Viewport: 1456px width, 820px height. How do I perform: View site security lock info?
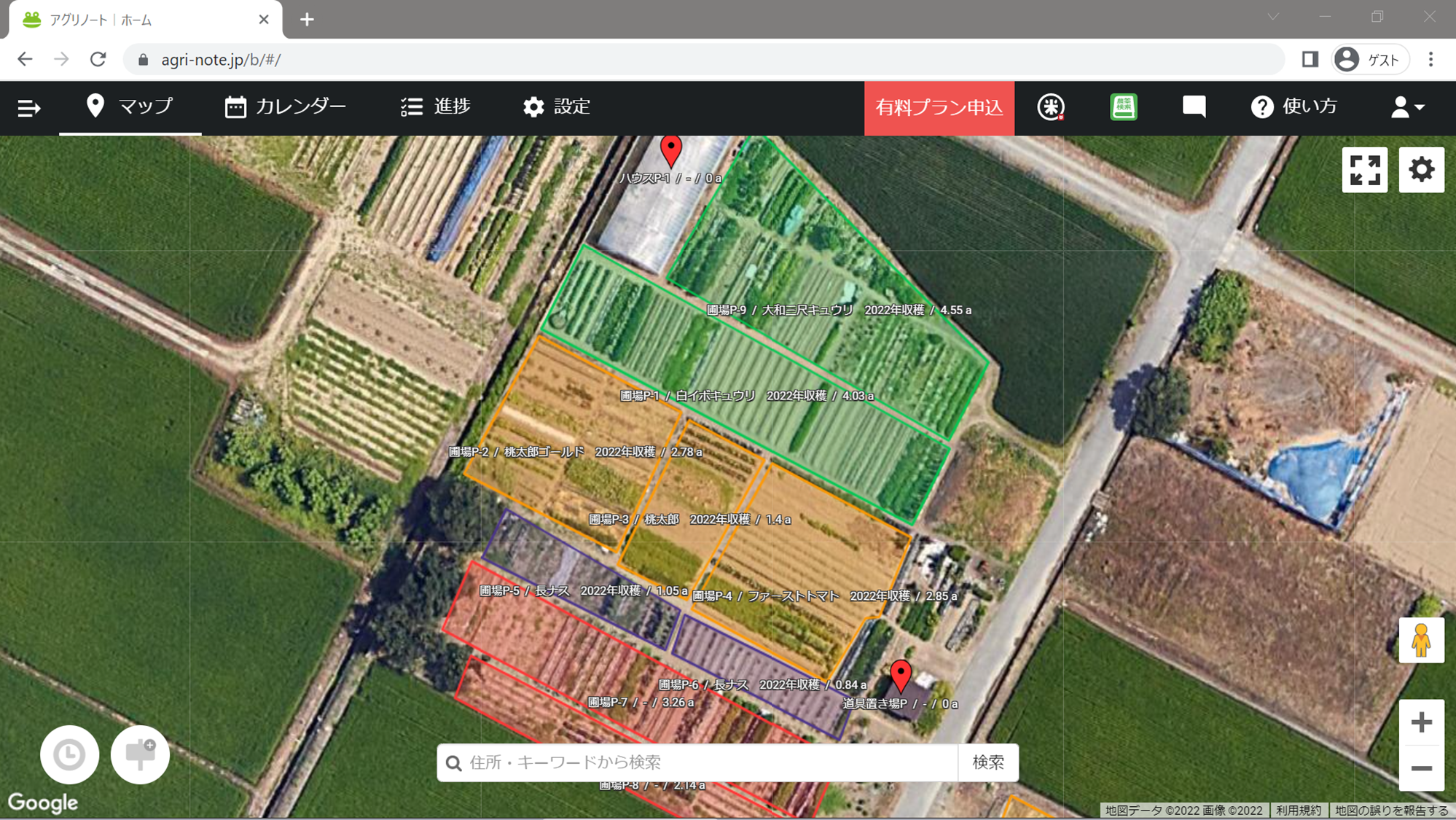[x=143, y=60]
